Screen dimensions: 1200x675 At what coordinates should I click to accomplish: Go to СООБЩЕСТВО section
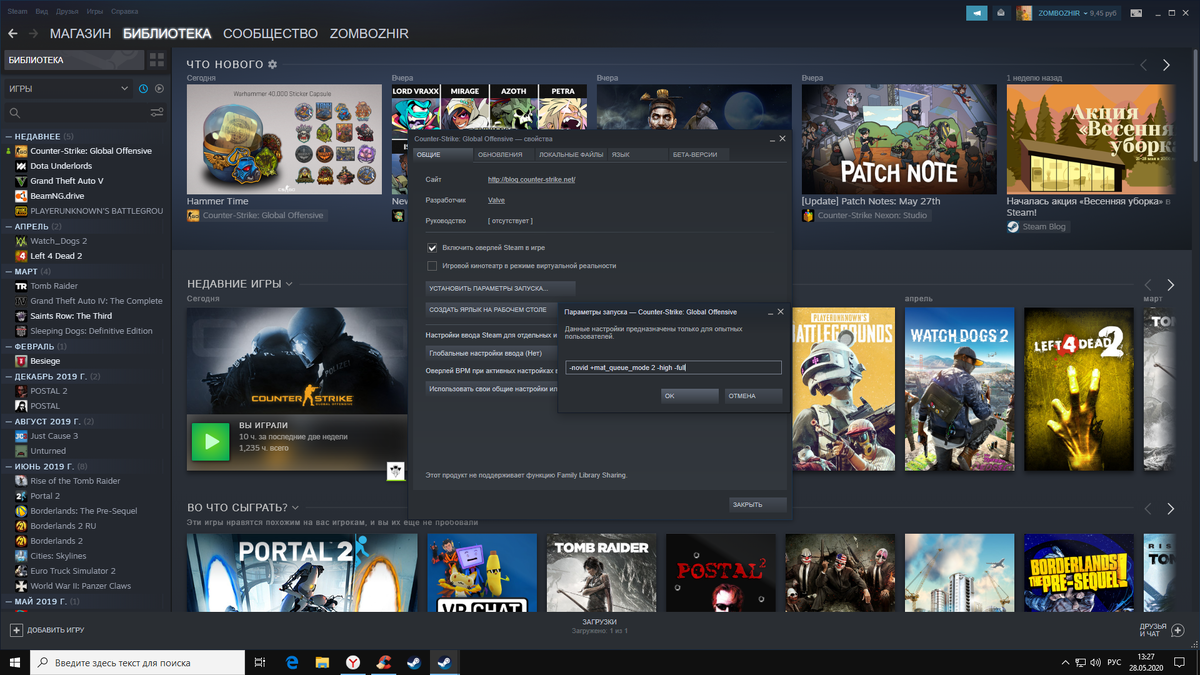coord(270,33)
